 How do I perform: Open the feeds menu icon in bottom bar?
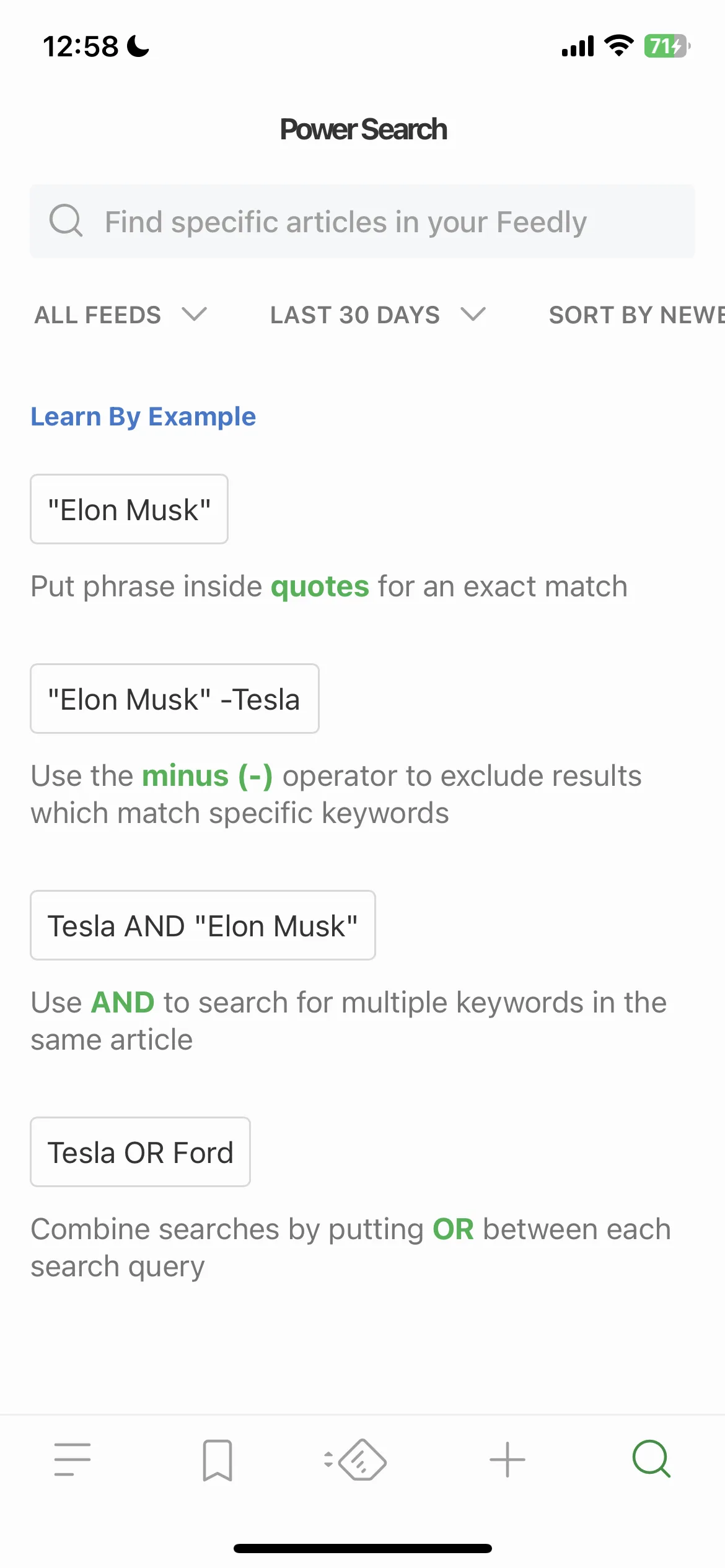tap(72, 1460)
